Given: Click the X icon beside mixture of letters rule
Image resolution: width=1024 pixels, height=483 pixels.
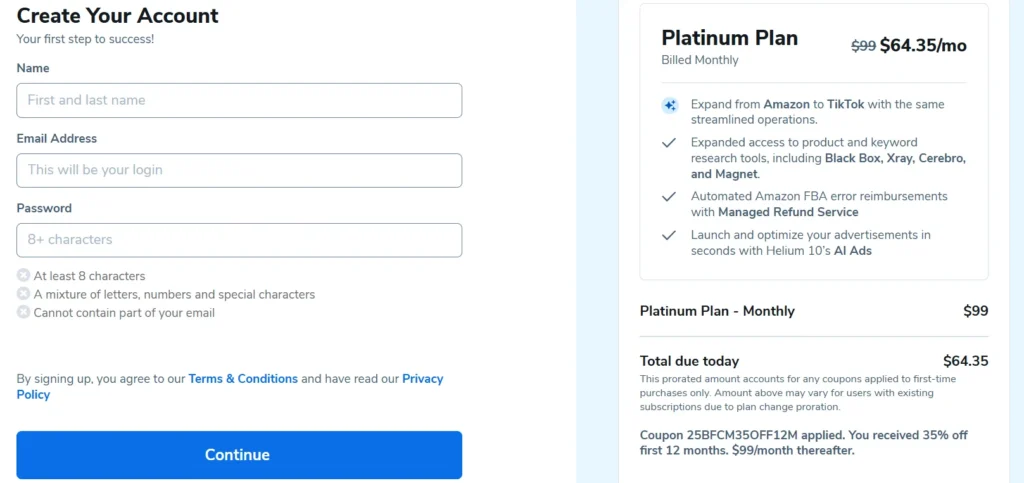Looking at the screenshot, I should pos(23,294).
